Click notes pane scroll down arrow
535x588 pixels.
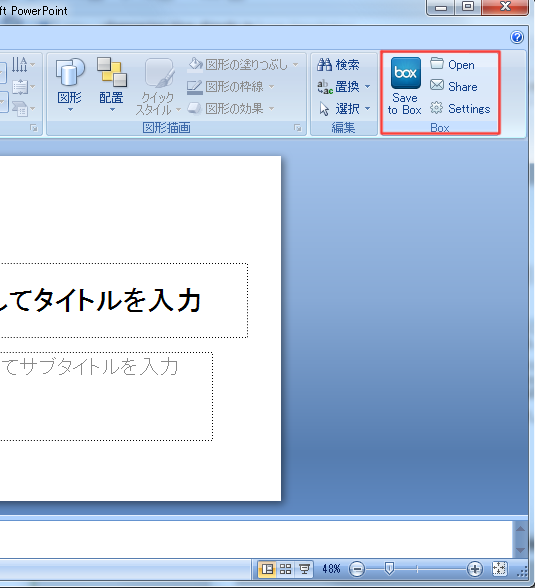point(520,550)
